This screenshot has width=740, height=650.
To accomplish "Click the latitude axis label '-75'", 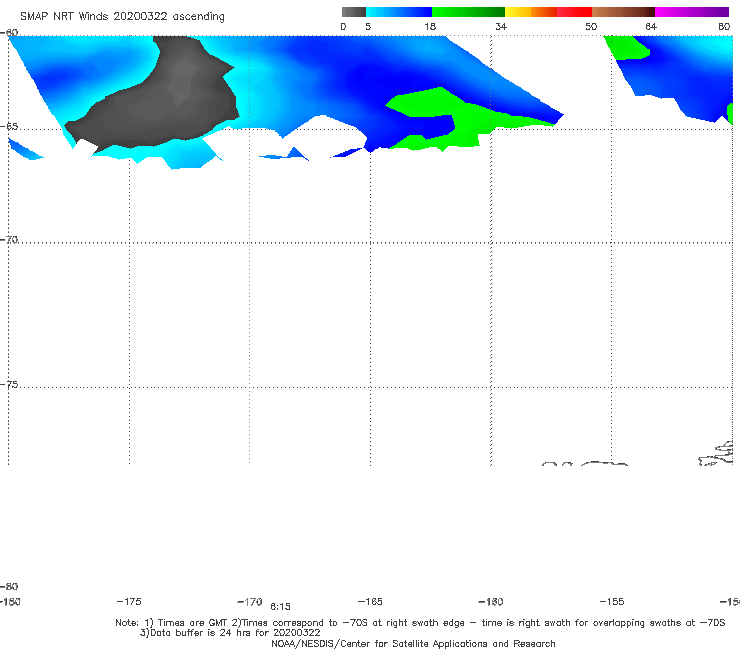I will (x=9, y=385).
